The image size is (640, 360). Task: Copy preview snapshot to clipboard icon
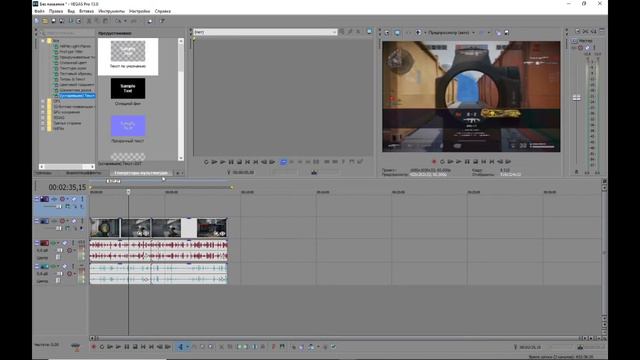coord(498,32)
